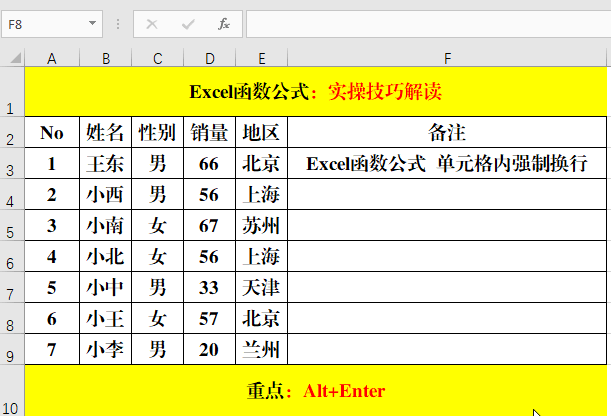Click the Insert Function fx icon

pyautogui.click(x=224, y=23)
